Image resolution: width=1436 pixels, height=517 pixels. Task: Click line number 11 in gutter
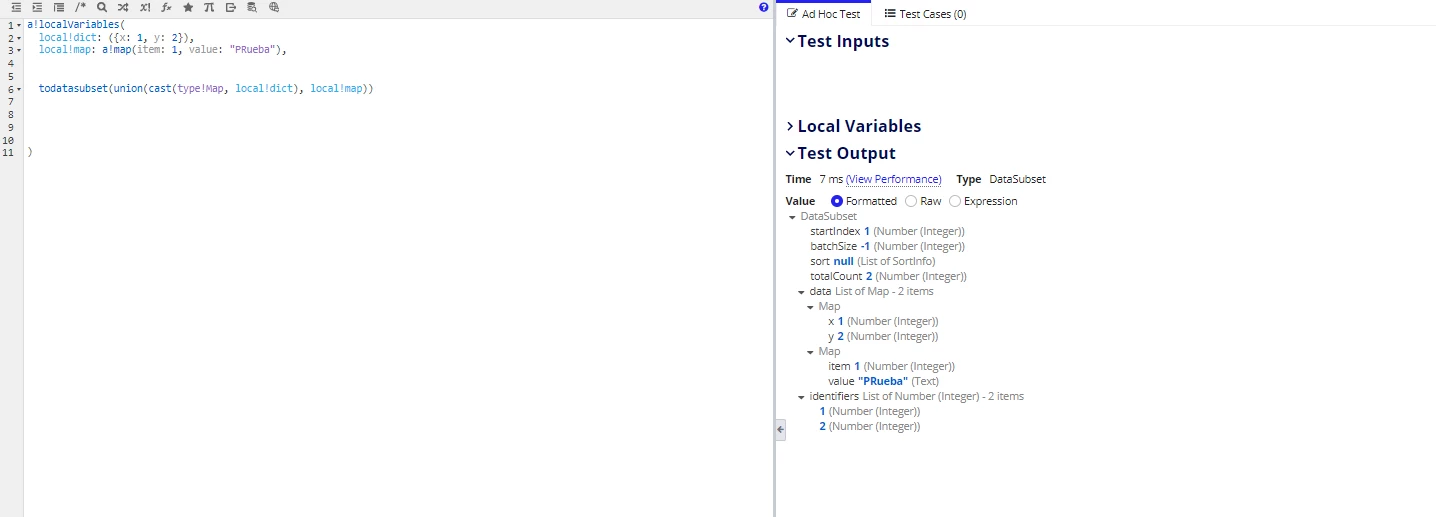pos(8,153)
